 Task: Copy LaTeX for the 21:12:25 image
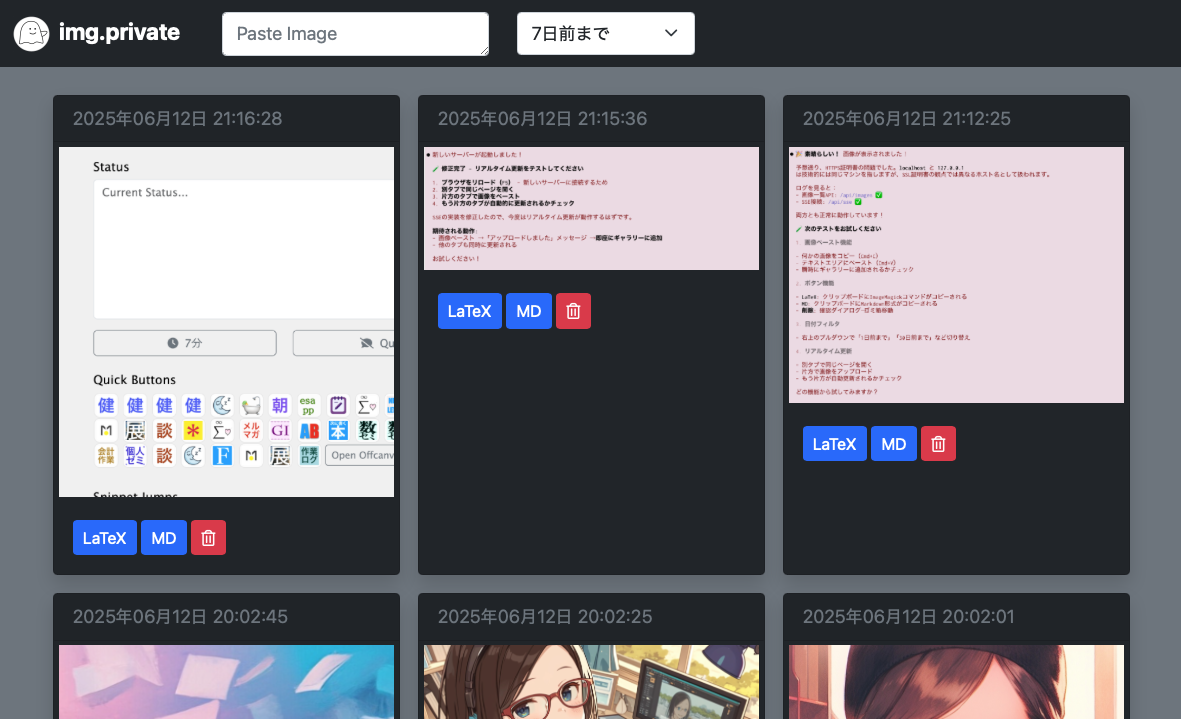(835, 444)
